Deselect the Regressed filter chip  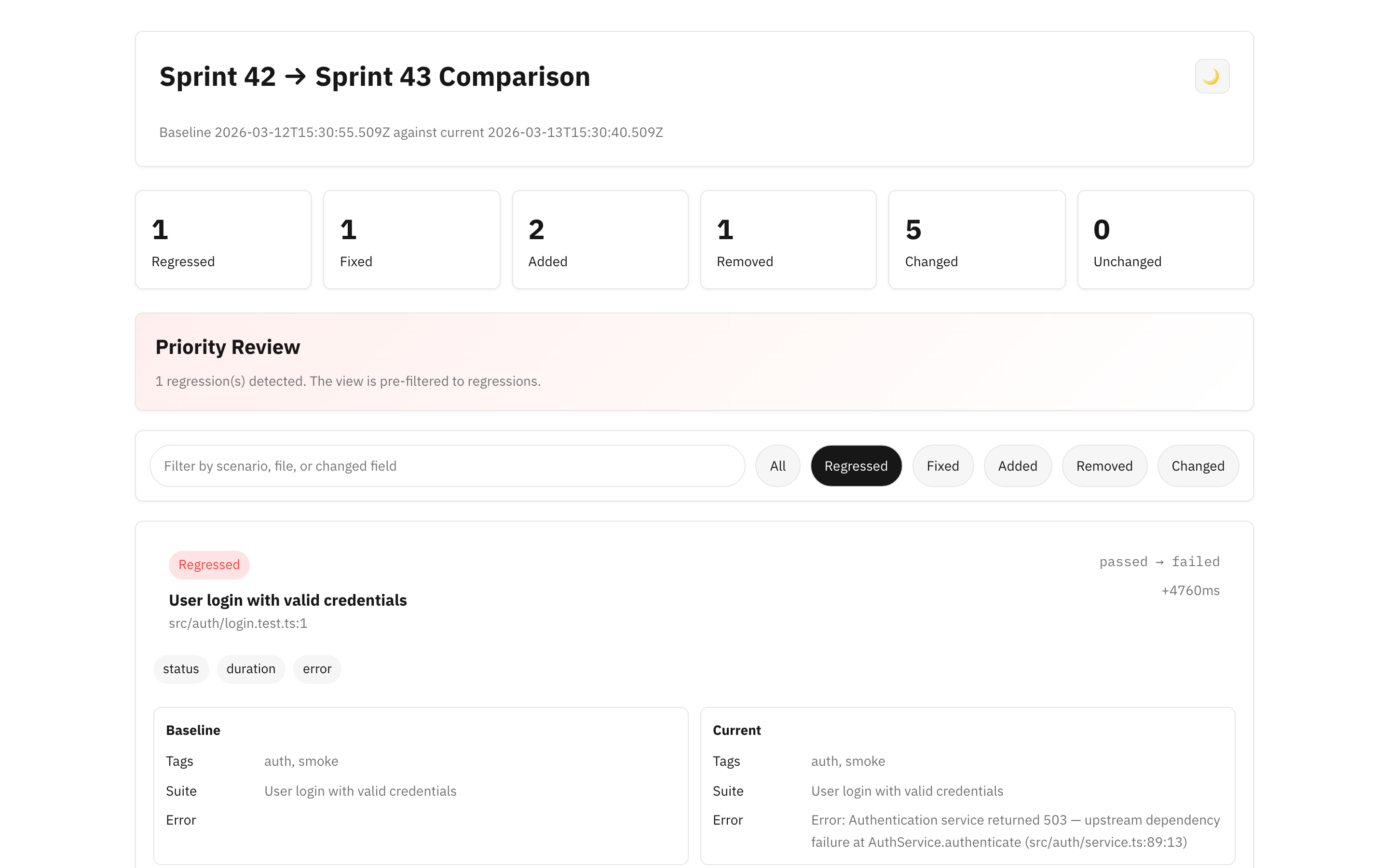(856, 465)
